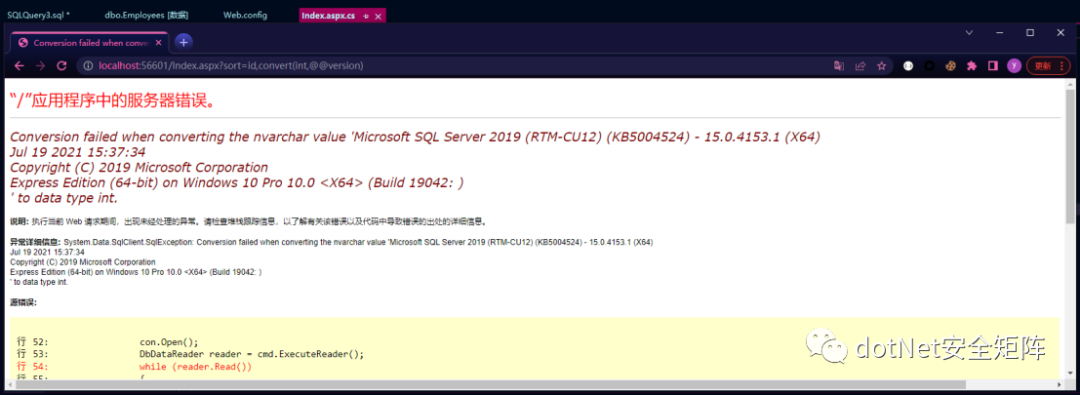This screenshot has width=1080, height=395.
Task: Reload the localhost page
Action: 61,66
